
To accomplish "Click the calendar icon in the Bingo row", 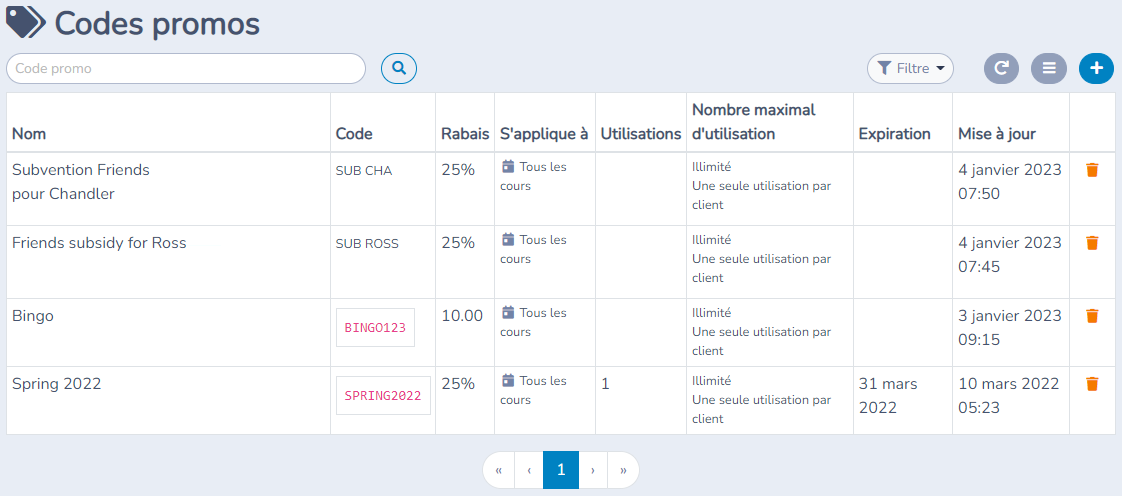I will pos(508,313).
